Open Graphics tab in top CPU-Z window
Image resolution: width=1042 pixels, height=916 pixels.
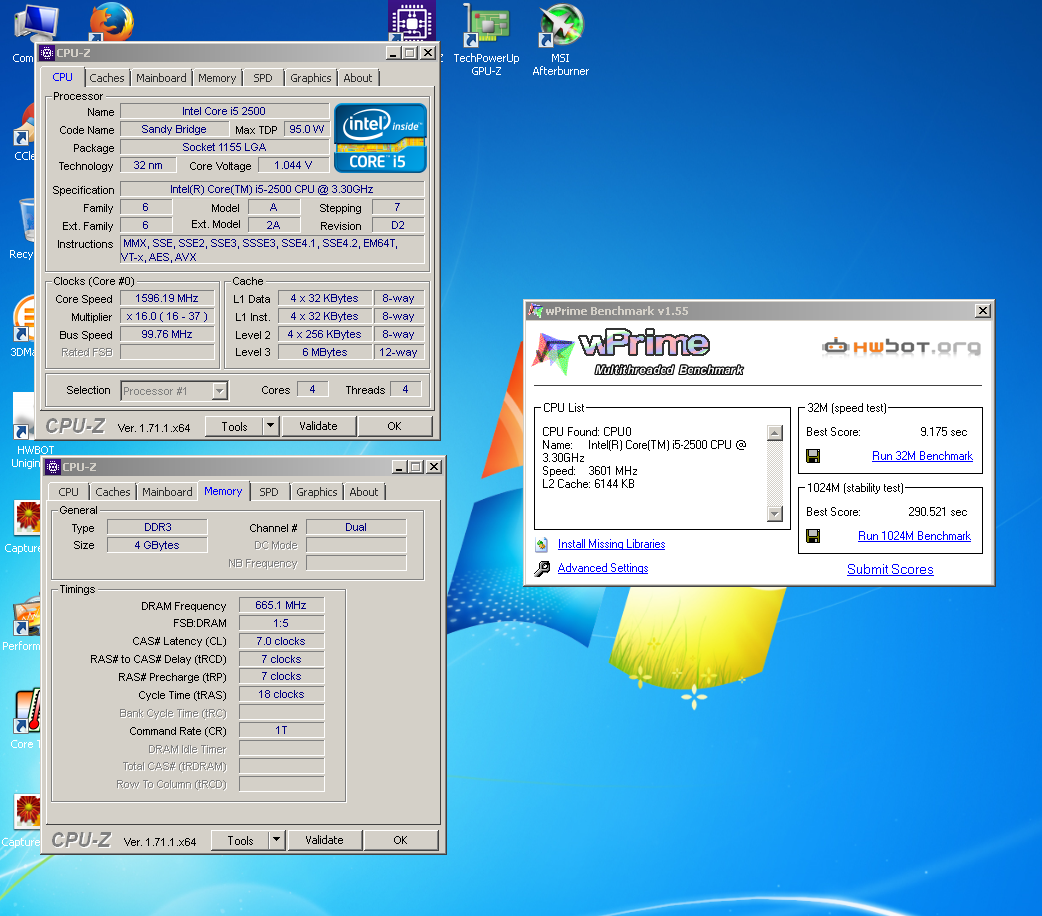pos(310,78)
